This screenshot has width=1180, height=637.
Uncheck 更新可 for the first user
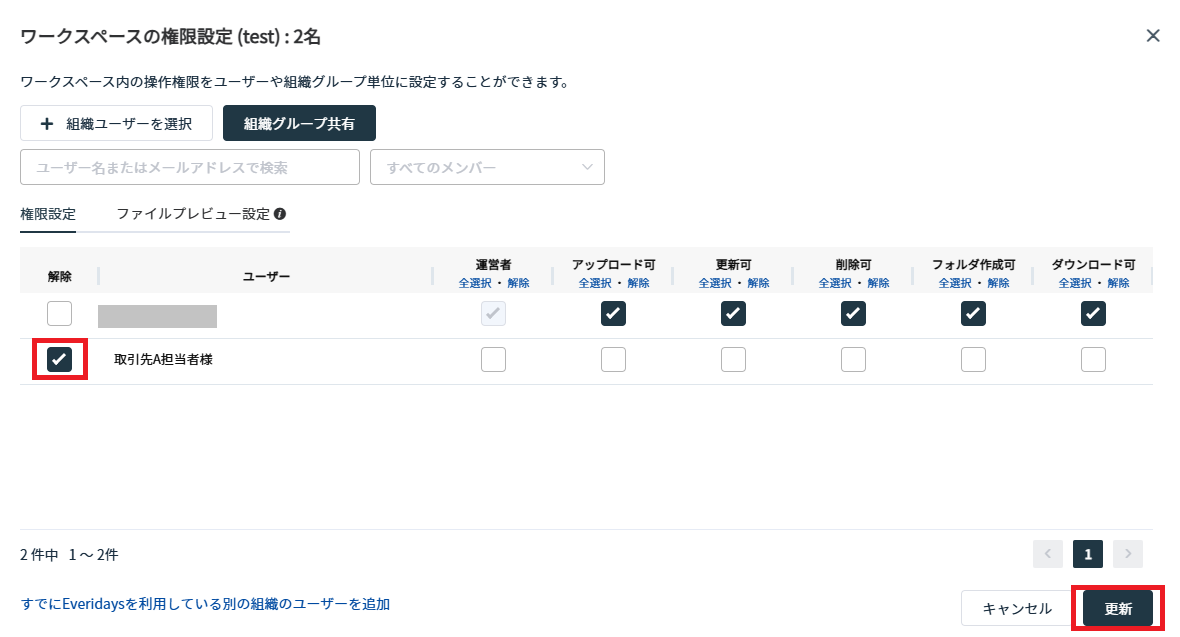tap(733, 313)
